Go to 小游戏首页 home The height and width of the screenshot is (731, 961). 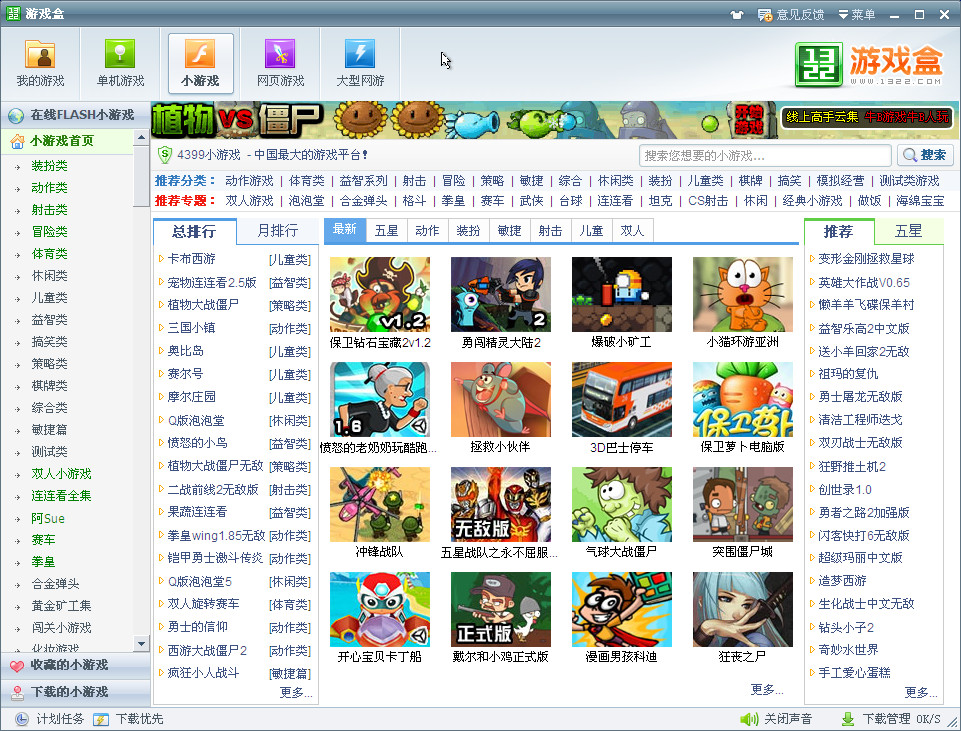pyautogui.click(x=61, y=141)
